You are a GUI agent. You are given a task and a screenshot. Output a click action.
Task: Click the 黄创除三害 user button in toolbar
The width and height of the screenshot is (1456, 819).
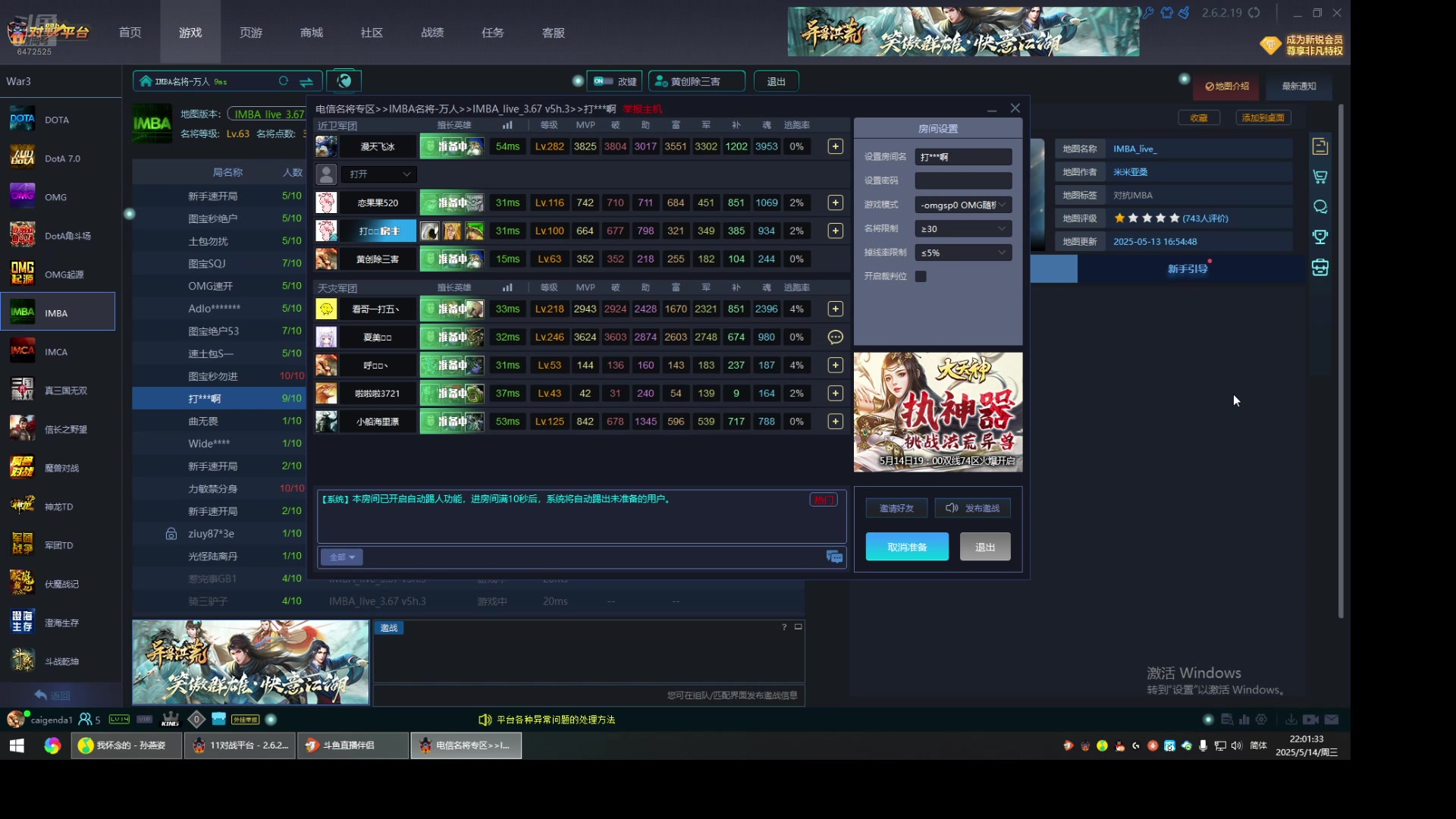[x=696, y=81]
